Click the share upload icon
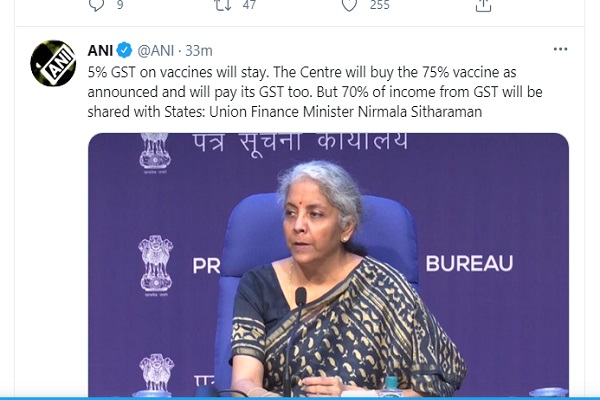Viewport: 600px width, 400px height. (x=483, y=5)
